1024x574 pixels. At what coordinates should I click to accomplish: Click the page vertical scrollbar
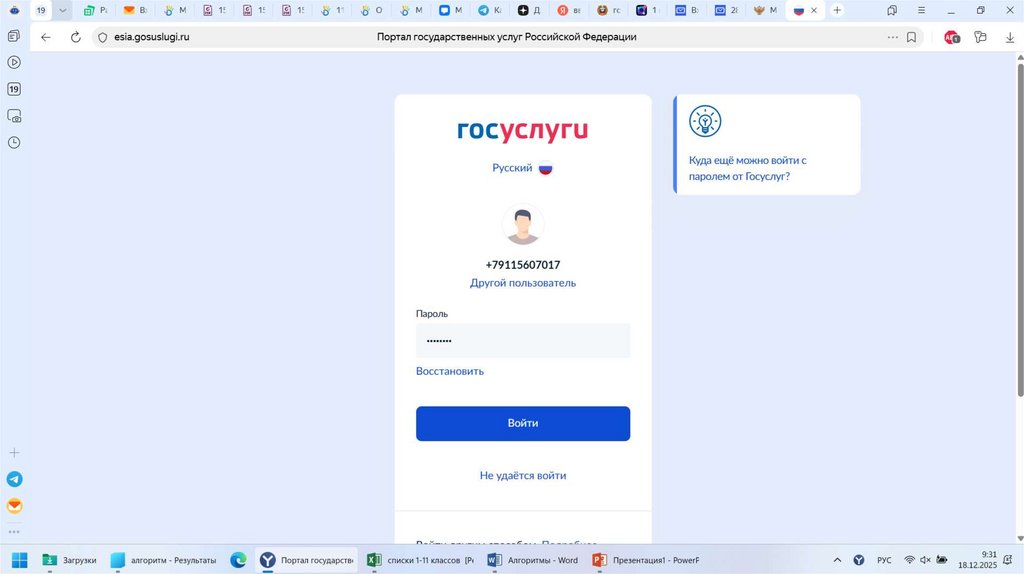1019,229
